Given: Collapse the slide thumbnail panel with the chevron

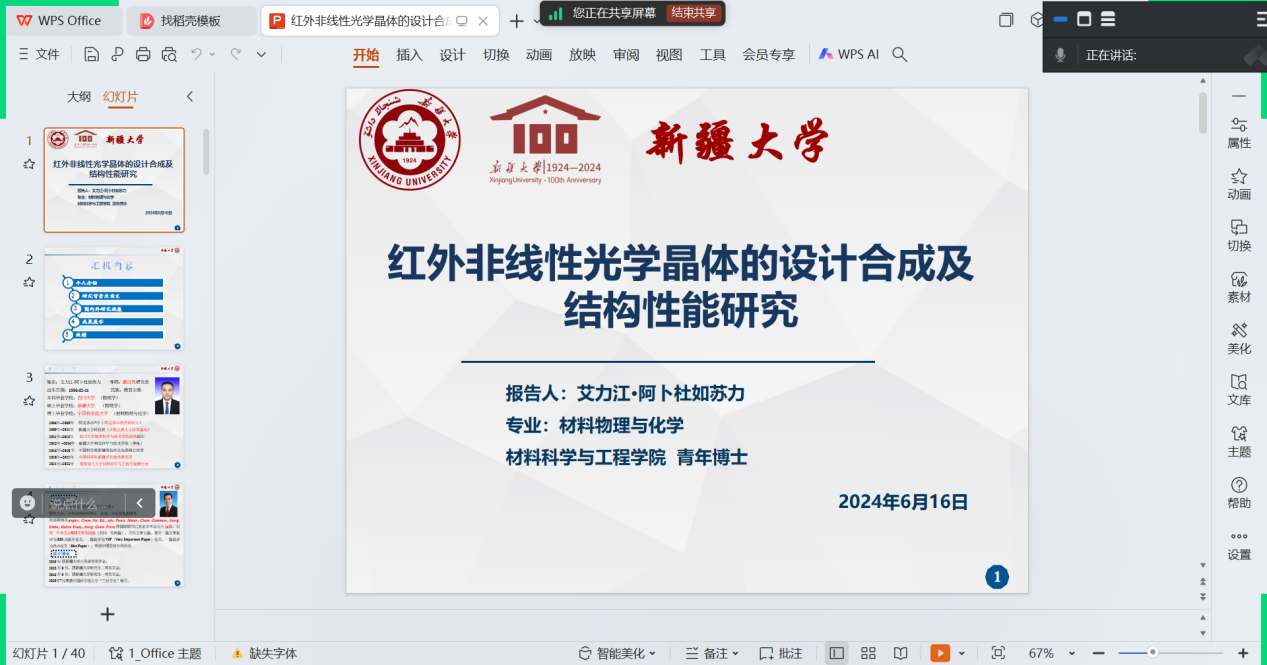Looking at the screenshot, I should [190, 97].
